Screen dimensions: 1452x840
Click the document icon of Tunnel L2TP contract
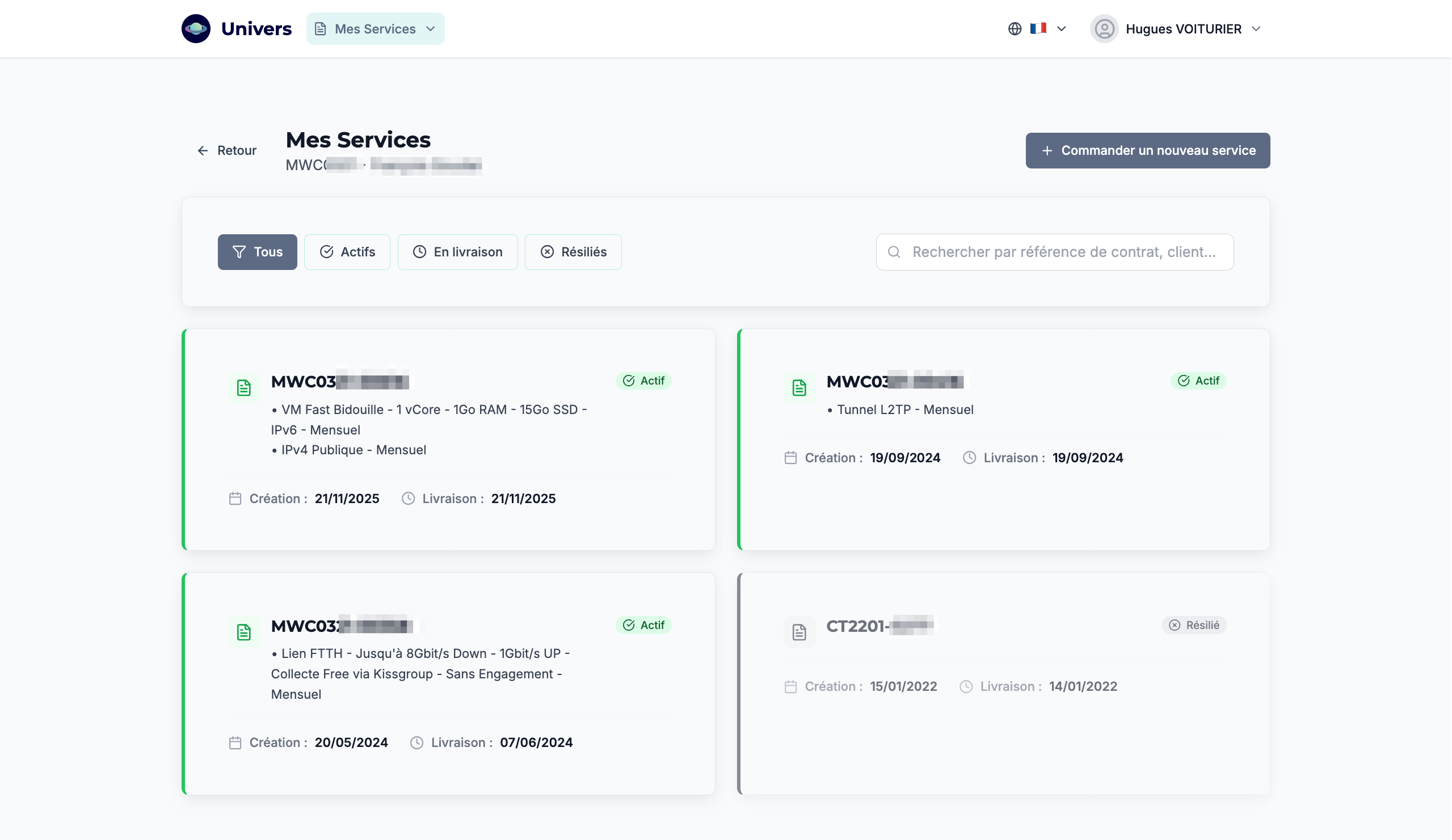(798, 388)
